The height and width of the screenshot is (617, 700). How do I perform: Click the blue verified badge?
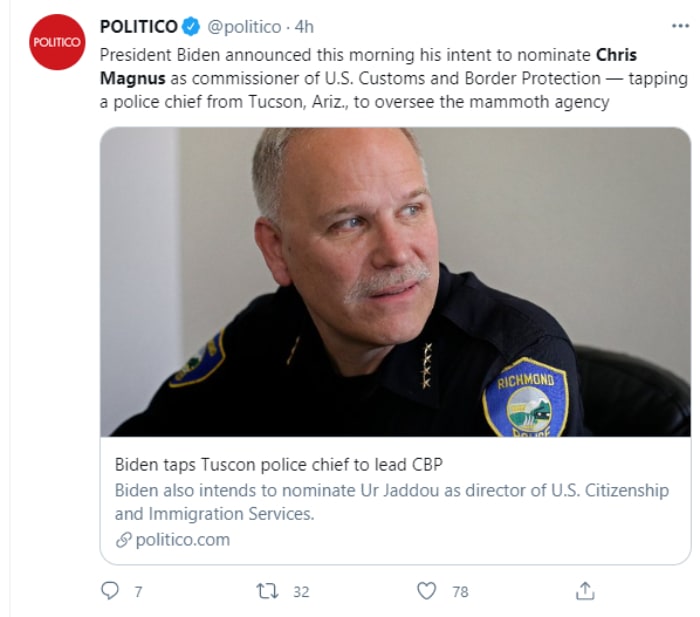(x=192, y=27)
